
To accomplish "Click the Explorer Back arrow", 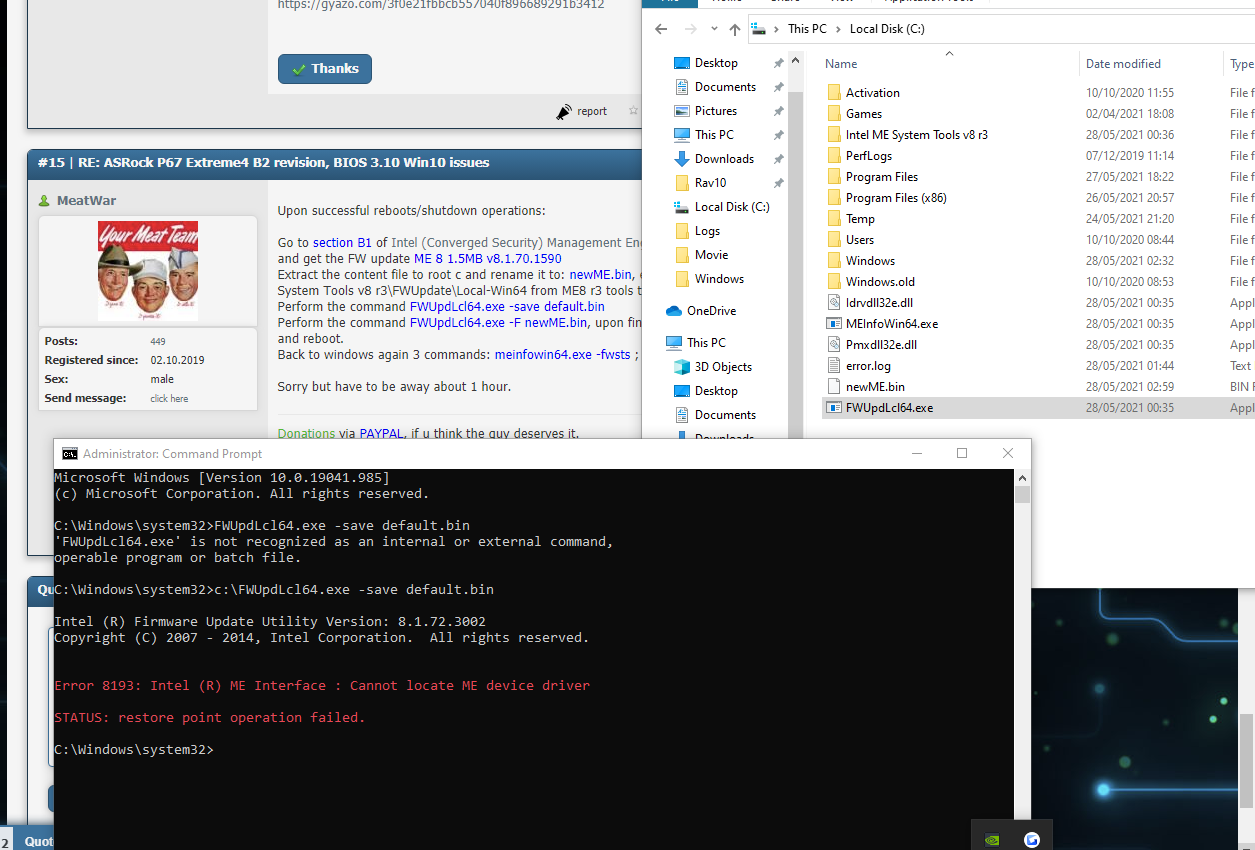I will (x=661, y=29).
